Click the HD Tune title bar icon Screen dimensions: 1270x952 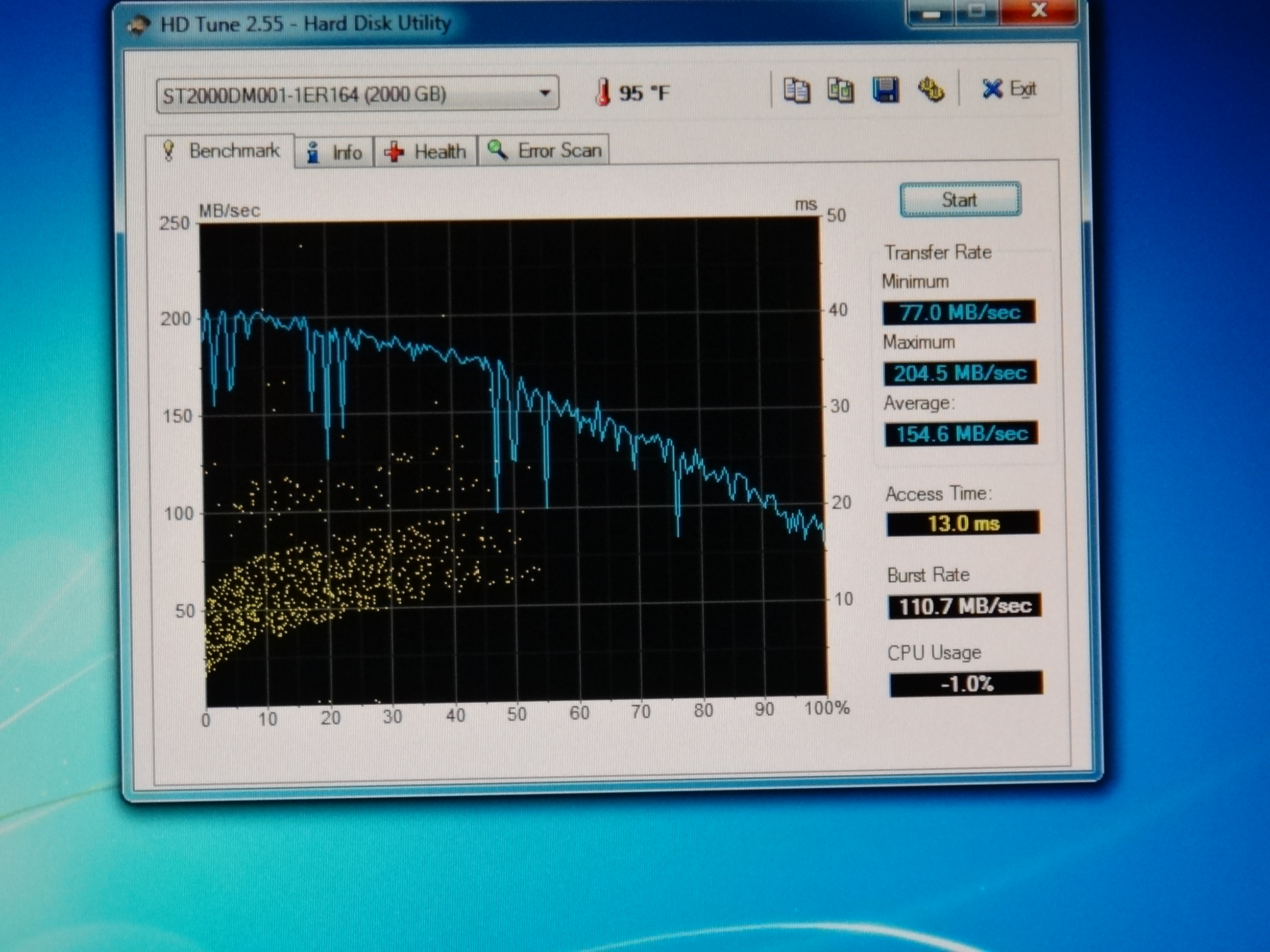(139, 25)
